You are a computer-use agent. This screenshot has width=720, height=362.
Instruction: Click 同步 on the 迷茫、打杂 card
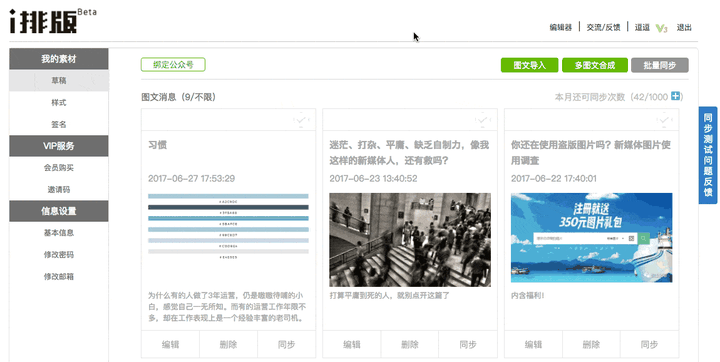pyautogui.click(x=468, y=345)
